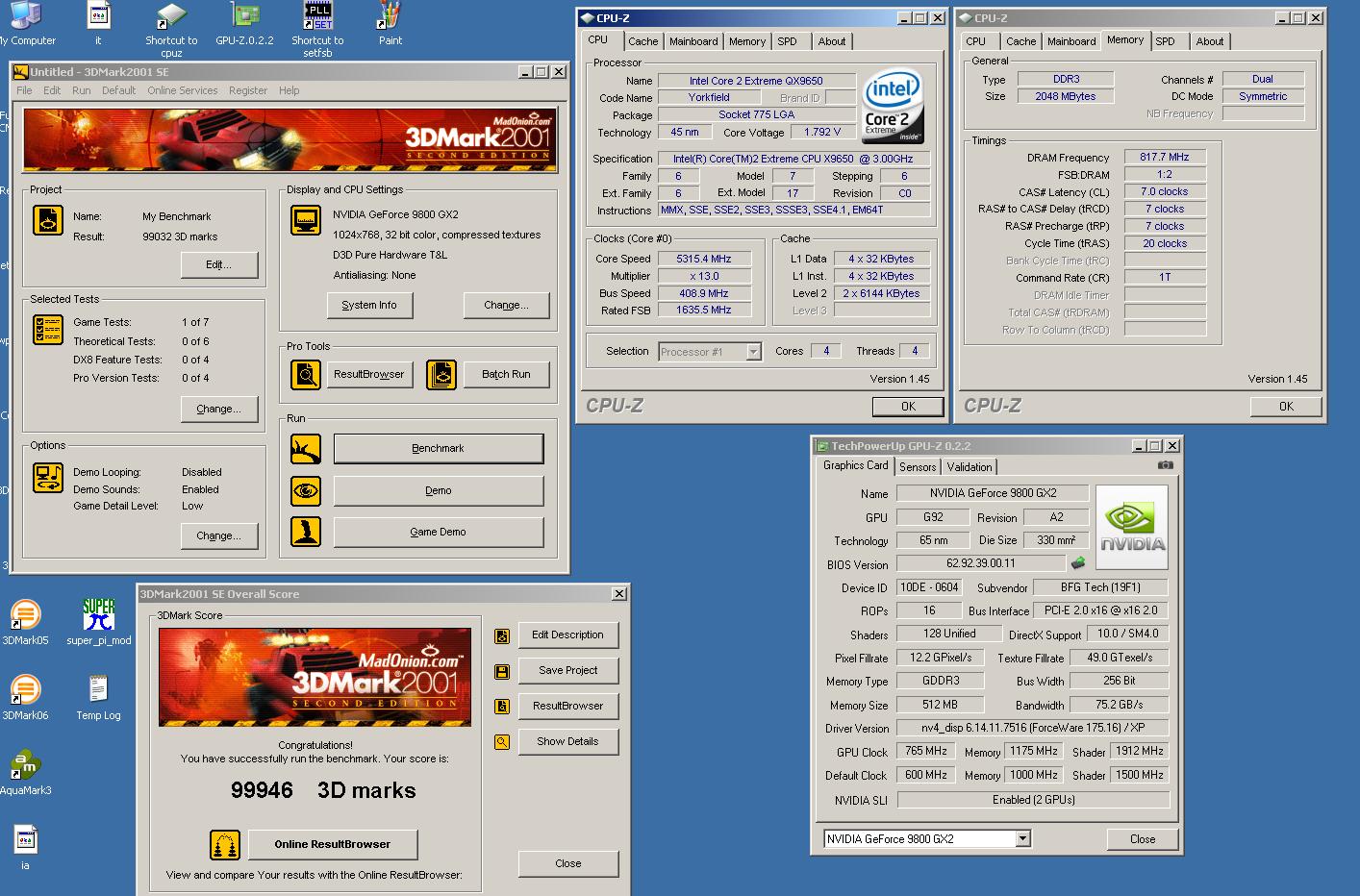Click Change... in Display and CPU Settings

[506, 305]
